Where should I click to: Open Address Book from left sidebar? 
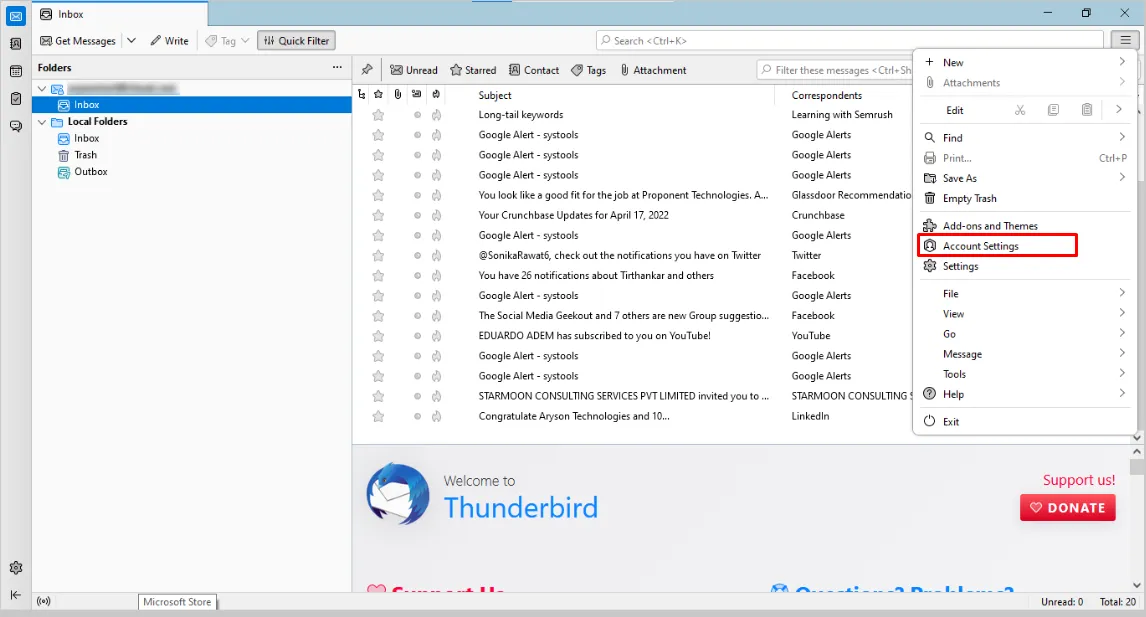click(x=15, y=44)
